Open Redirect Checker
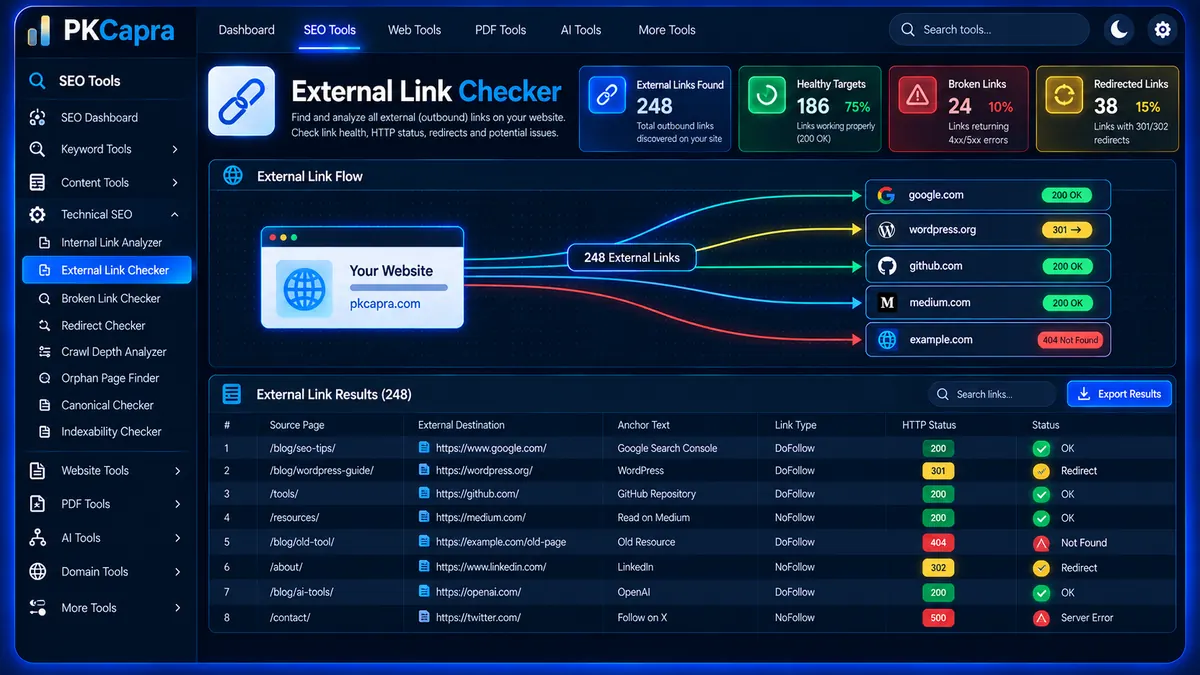This screenshot has height=675, width=1200. [103, 325]
